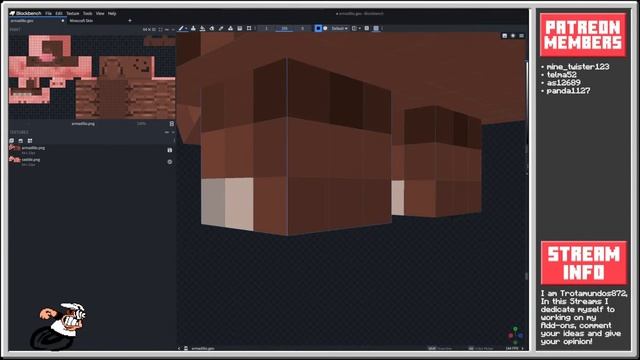Viewport: 640px width, 360px height.
Task: Click the icon left of status bar armadillo.geo
Action: pos(186,349)
